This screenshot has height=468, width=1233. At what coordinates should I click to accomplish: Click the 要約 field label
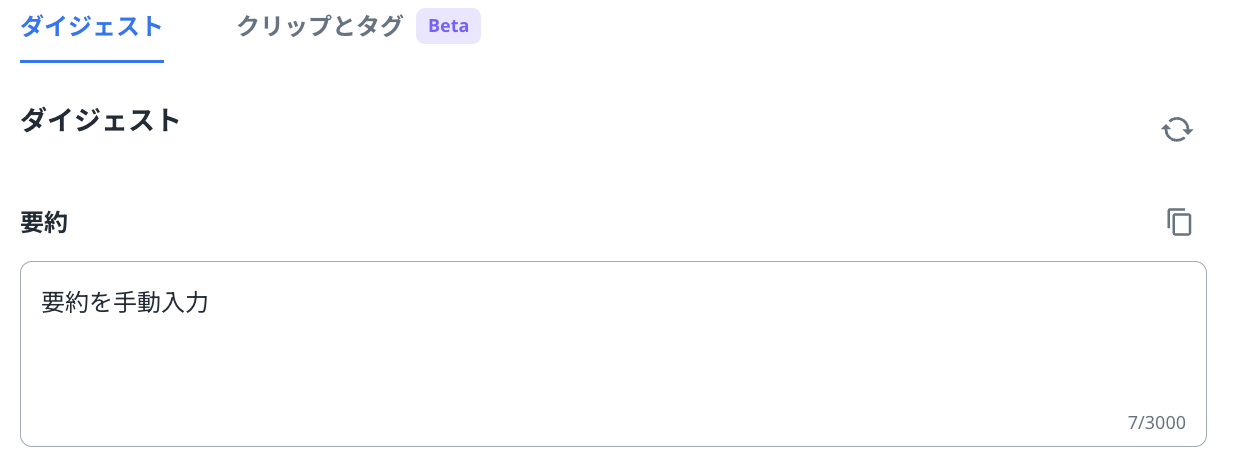[44, 223]
